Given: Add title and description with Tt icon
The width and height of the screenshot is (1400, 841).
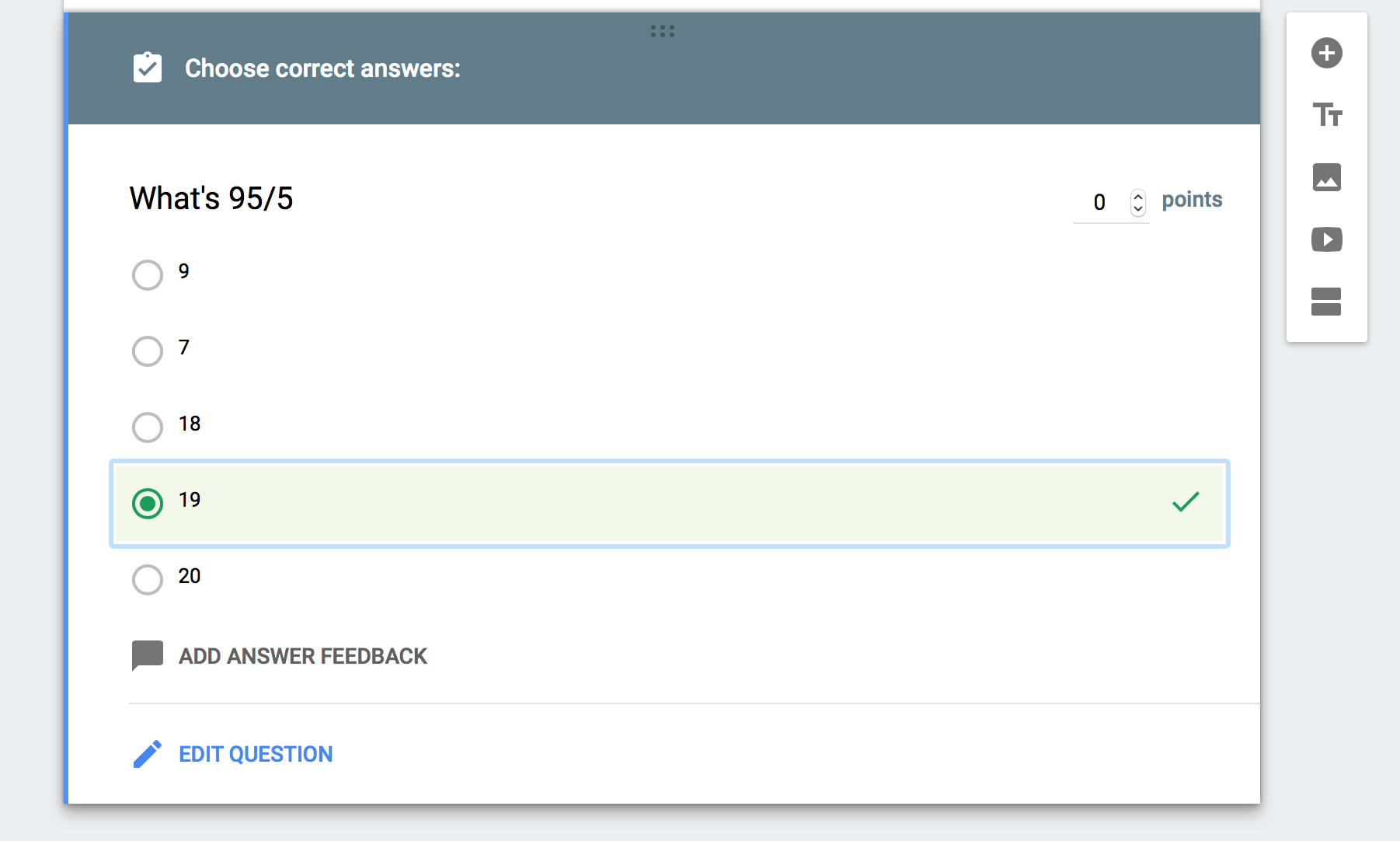Looking at the screenshot, I should 1327,115.
